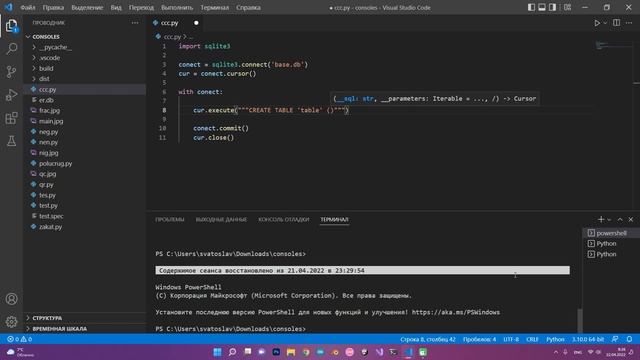Run the Python file with play button

click(597, 23)
